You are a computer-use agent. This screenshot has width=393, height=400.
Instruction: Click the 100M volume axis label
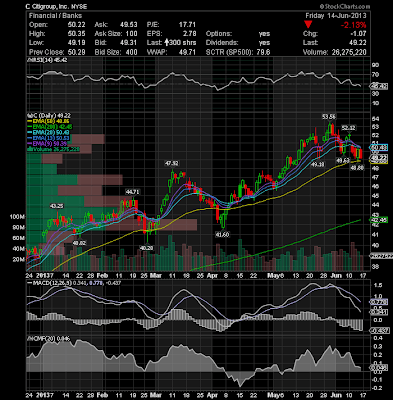[x=17, y=217]
